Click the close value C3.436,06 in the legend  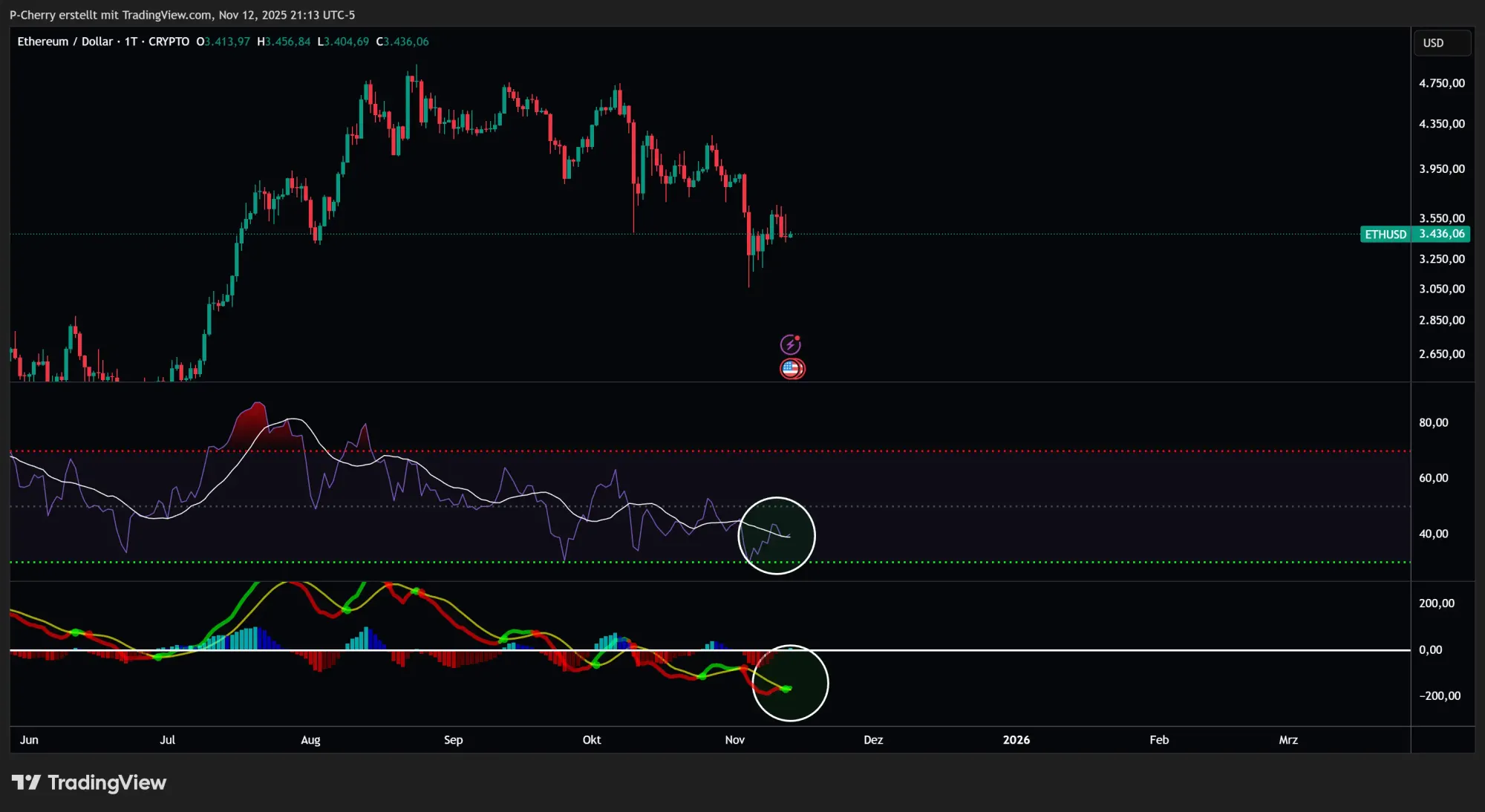click(x=403, y=42)
